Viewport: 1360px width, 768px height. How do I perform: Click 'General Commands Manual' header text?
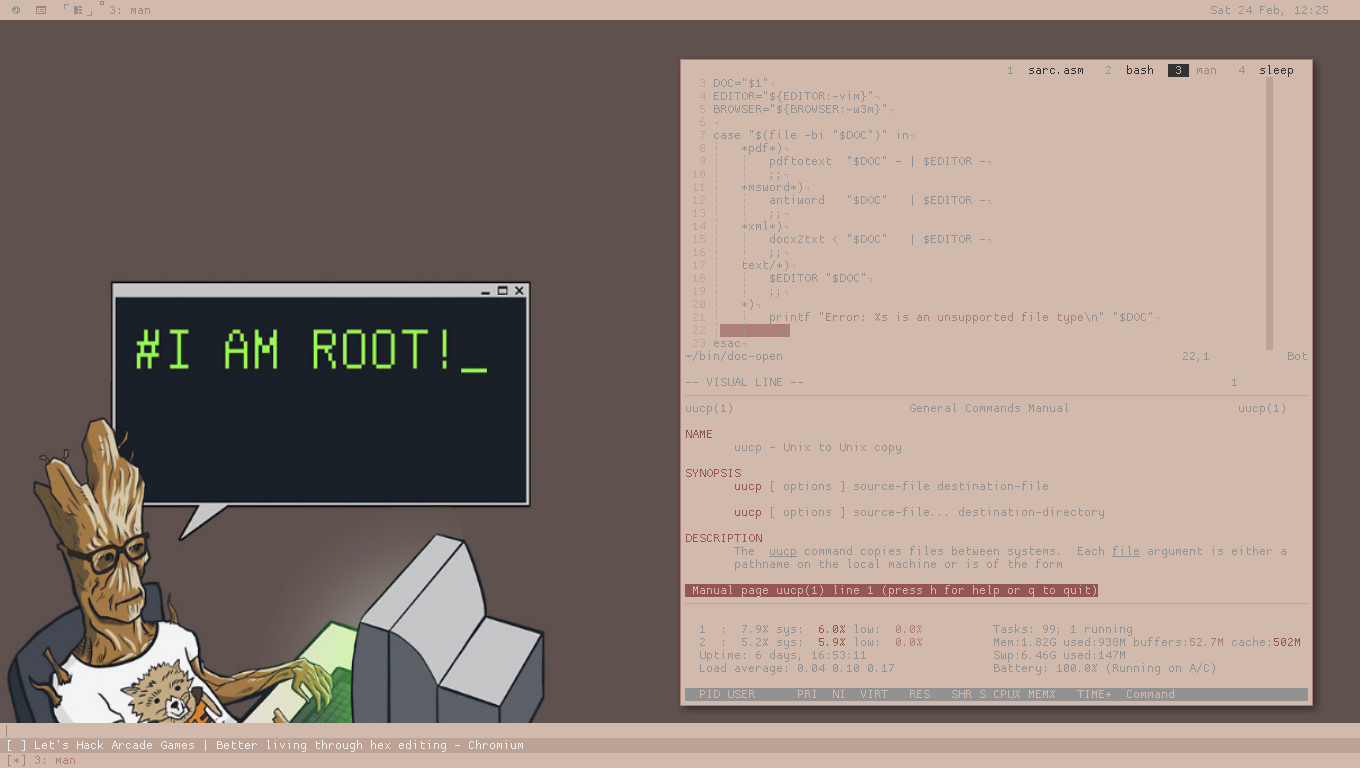989,408
